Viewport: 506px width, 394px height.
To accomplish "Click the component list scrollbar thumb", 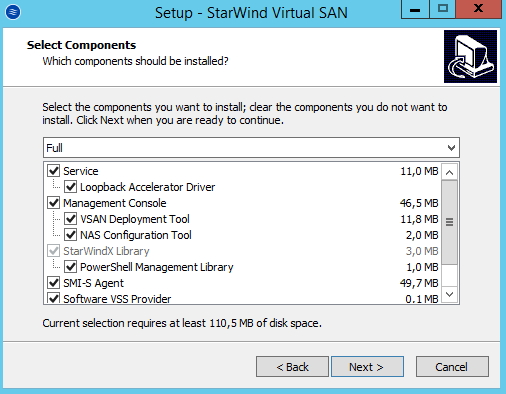I will pyautogui.click(x=449, y=222).
